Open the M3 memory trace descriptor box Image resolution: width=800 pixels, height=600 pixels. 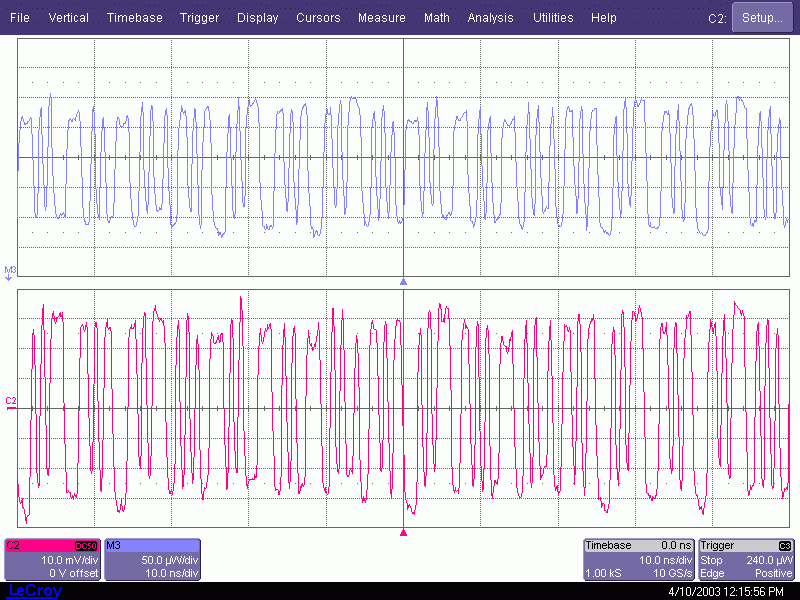[x=151, y=559]
